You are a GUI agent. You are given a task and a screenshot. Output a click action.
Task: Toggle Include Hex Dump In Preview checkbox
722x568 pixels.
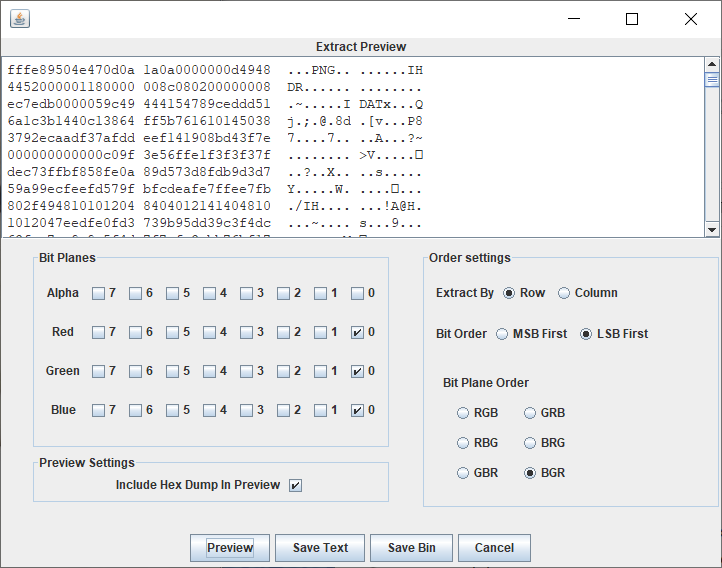296,486
